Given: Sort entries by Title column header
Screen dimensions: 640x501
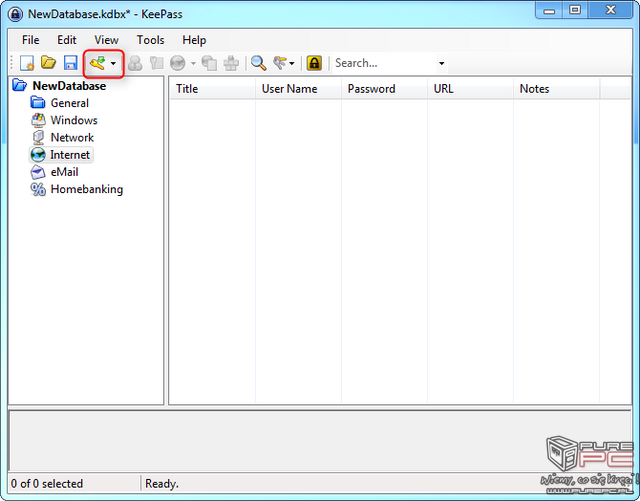Looking at the screenshot, I should (x=212, y=89).
